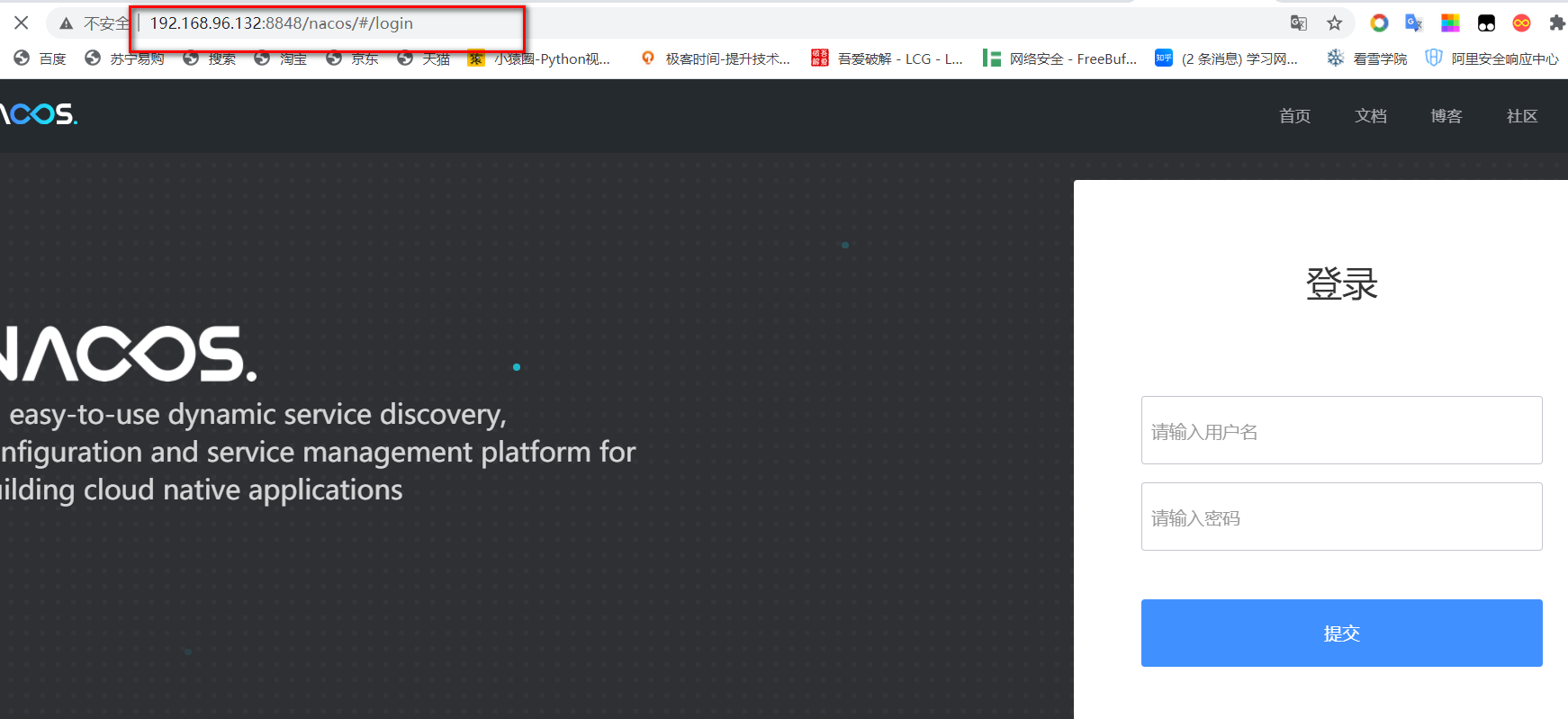Open the 苏宁易购 bookmark
Viewport: 1568px width, 719px height.
click(124, 58)
